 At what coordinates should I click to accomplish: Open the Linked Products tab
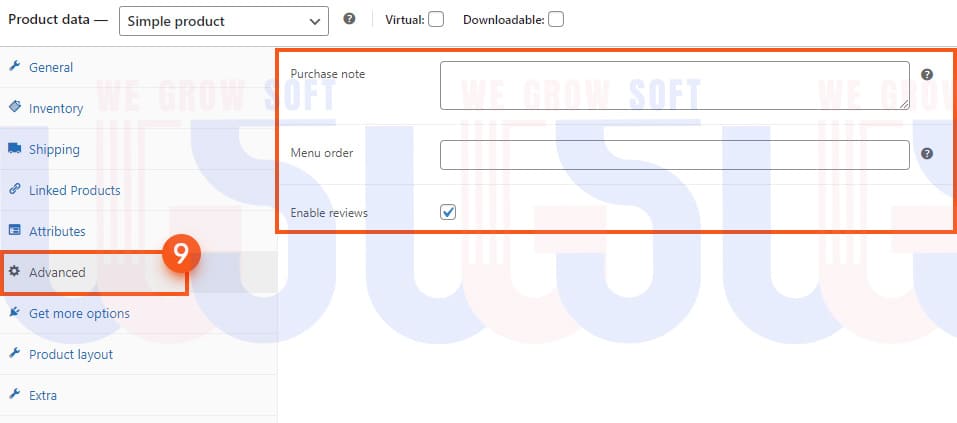[x=139, y=190]
